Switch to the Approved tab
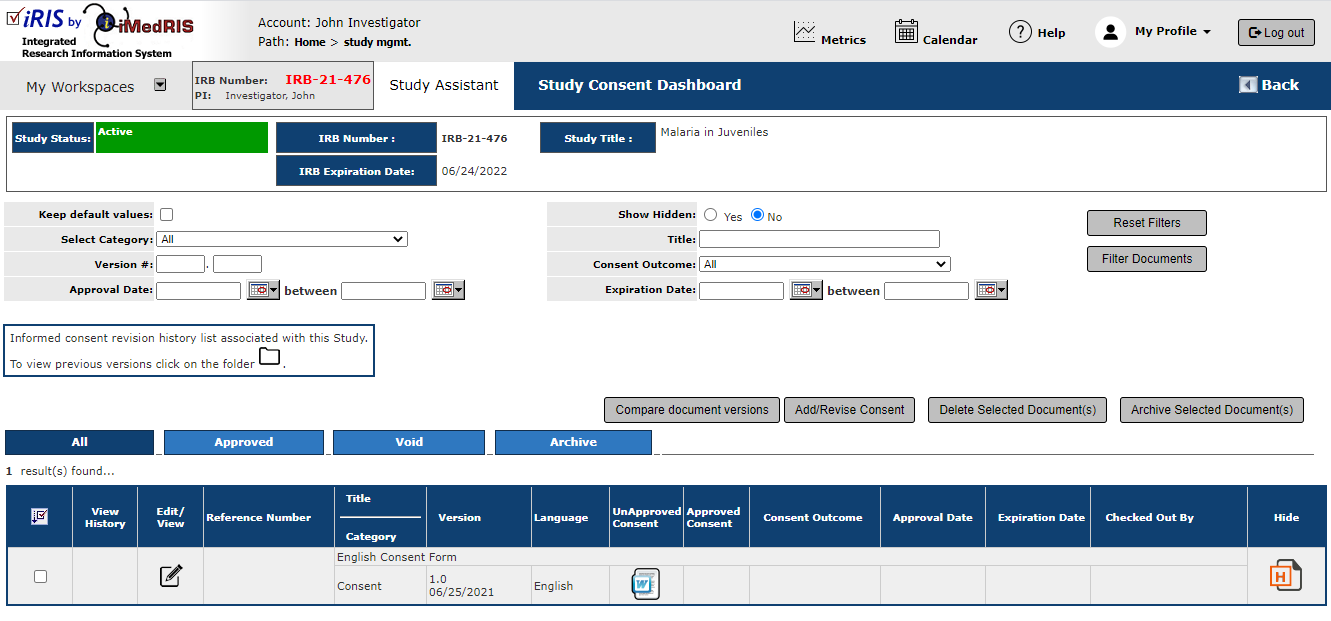The width and height of the screenshot is (1331, 621). tap(244, 442)
